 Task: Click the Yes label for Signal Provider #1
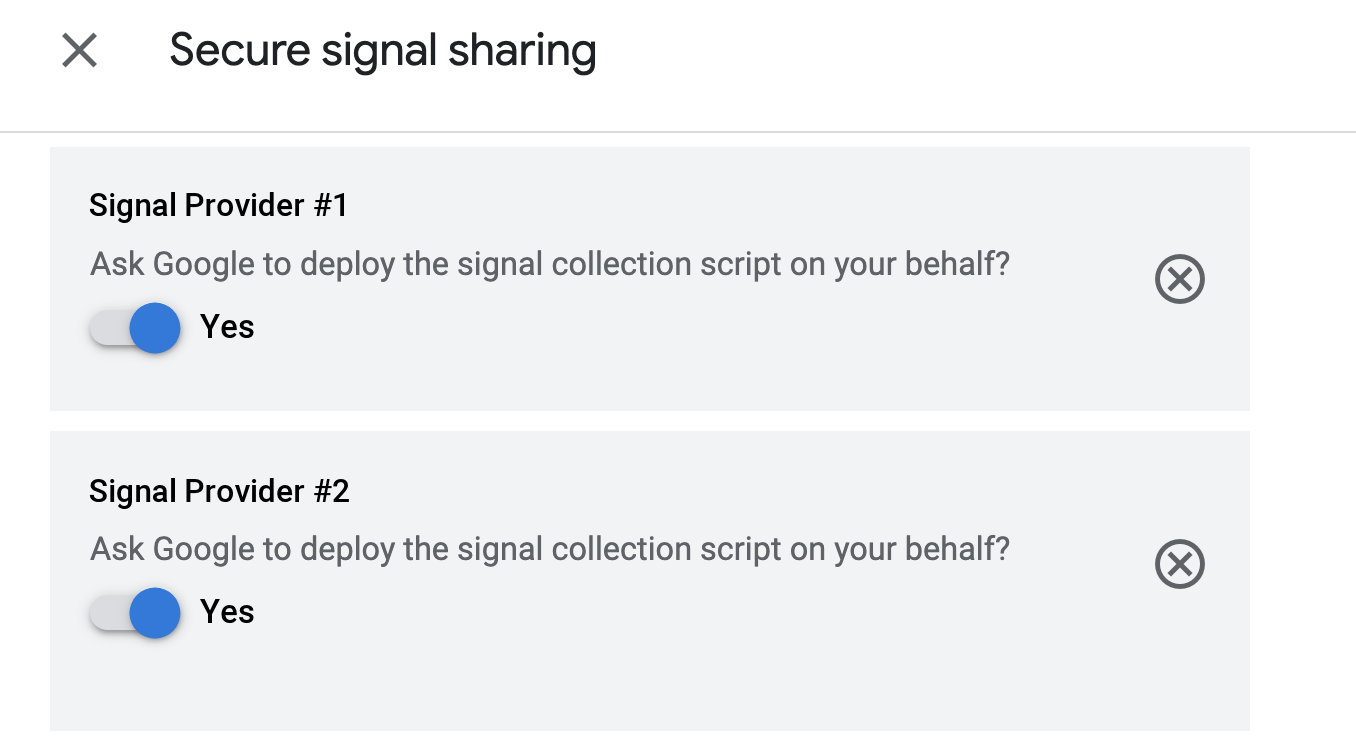tap(227, 327)
